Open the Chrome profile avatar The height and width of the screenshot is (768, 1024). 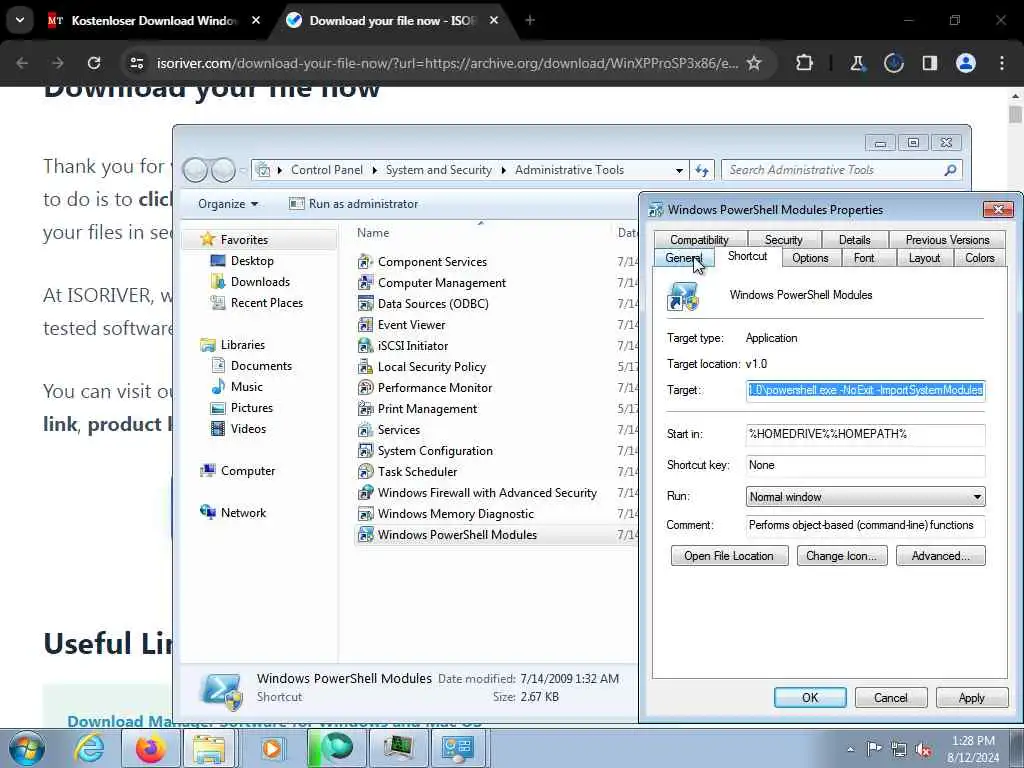(x=966, y=63)
